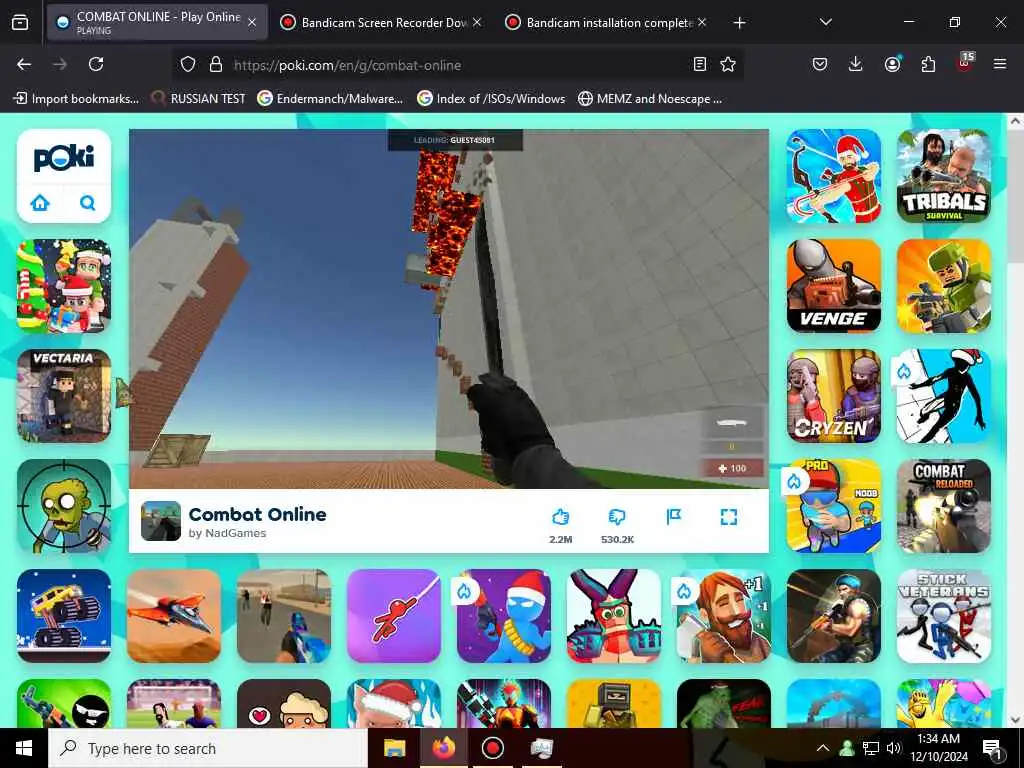Viewport: 1024px width, 768px height.
Task: Like the game with thumbs up
Action: click(560, 517)
